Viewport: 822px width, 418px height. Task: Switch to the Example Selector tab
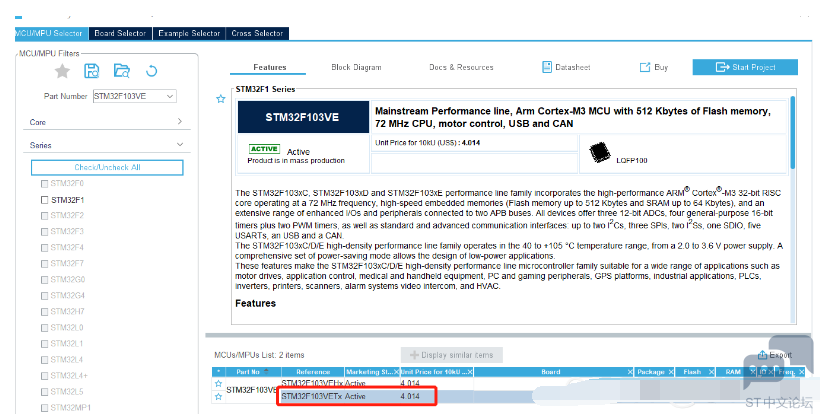189,33
